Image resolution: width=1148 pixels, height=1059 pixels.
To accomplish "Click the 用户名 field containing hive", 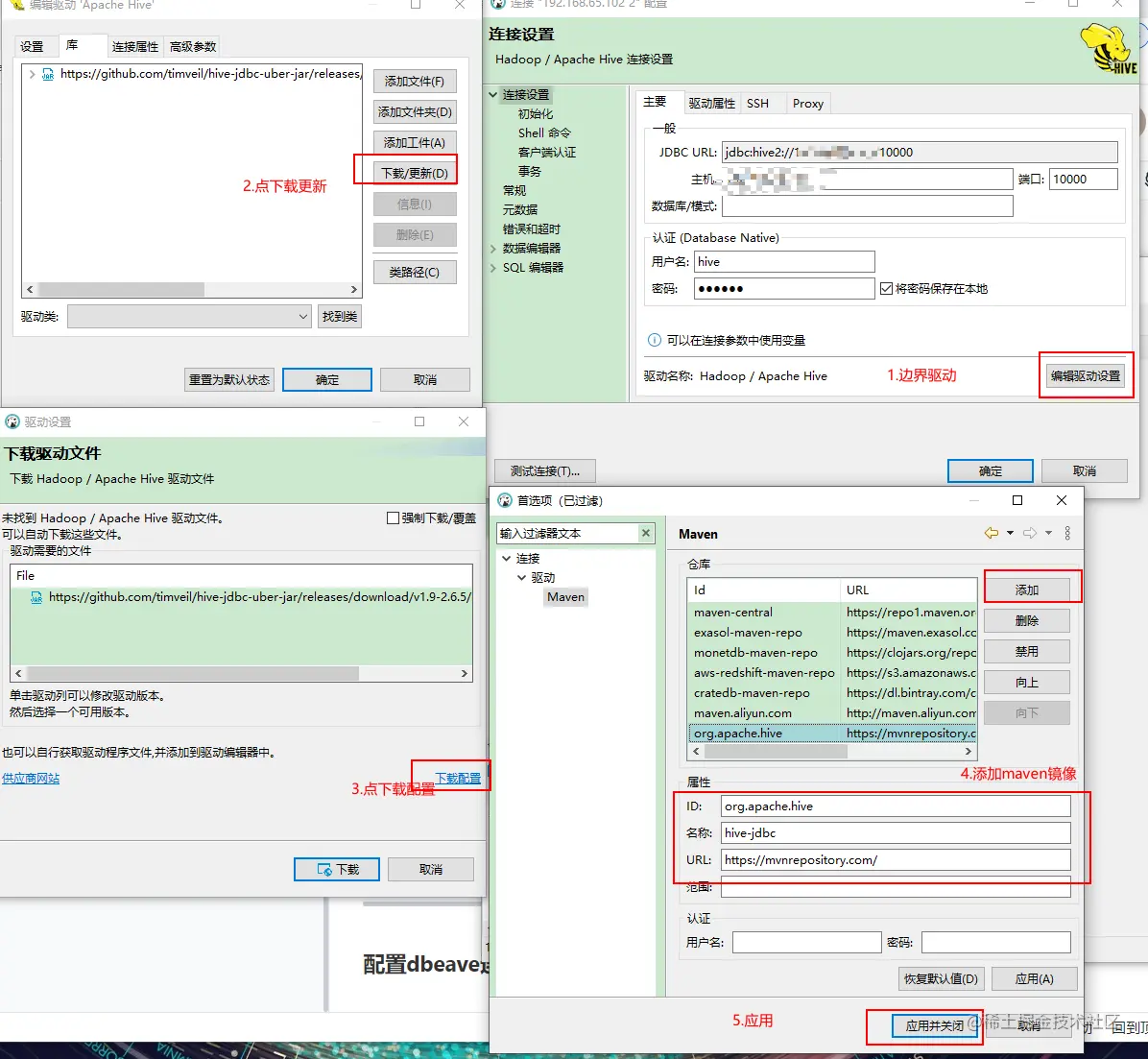I will 784,261.
